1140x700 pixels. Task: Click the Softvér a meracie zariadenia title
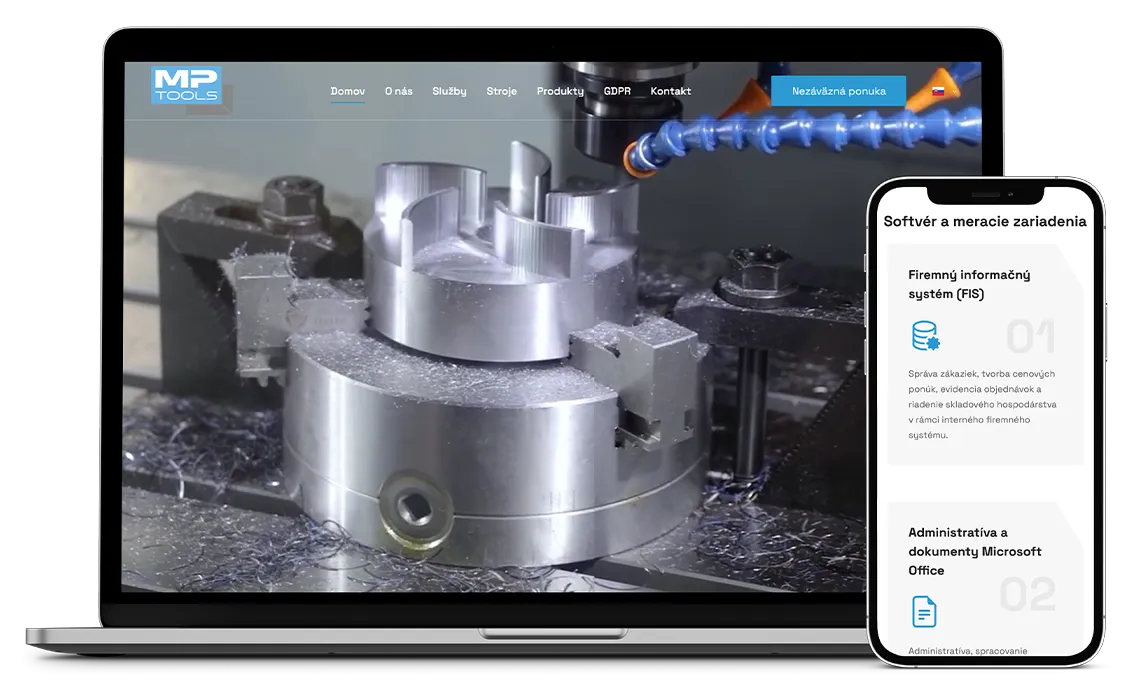984,221
